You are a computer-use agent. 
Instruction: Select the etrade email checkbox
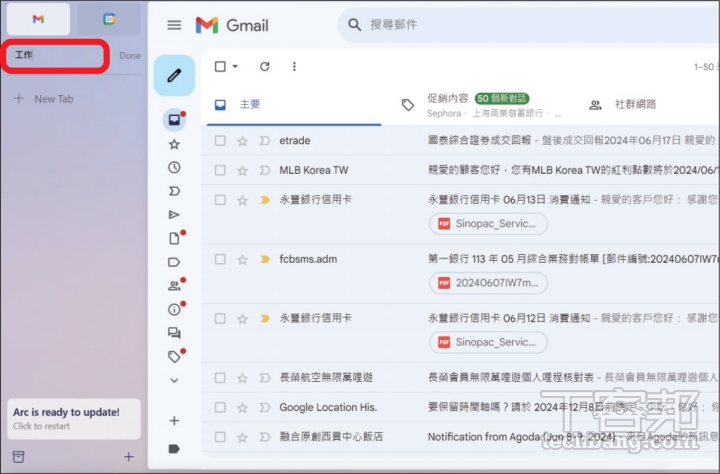(220, 141)
